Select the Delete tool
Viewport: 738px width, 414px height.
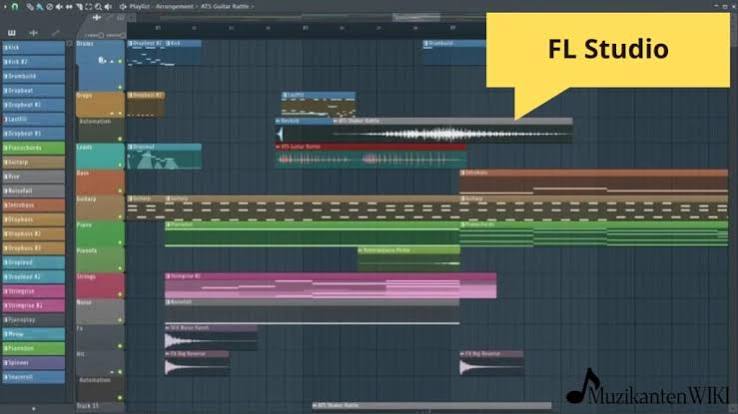tap(49, 7)
